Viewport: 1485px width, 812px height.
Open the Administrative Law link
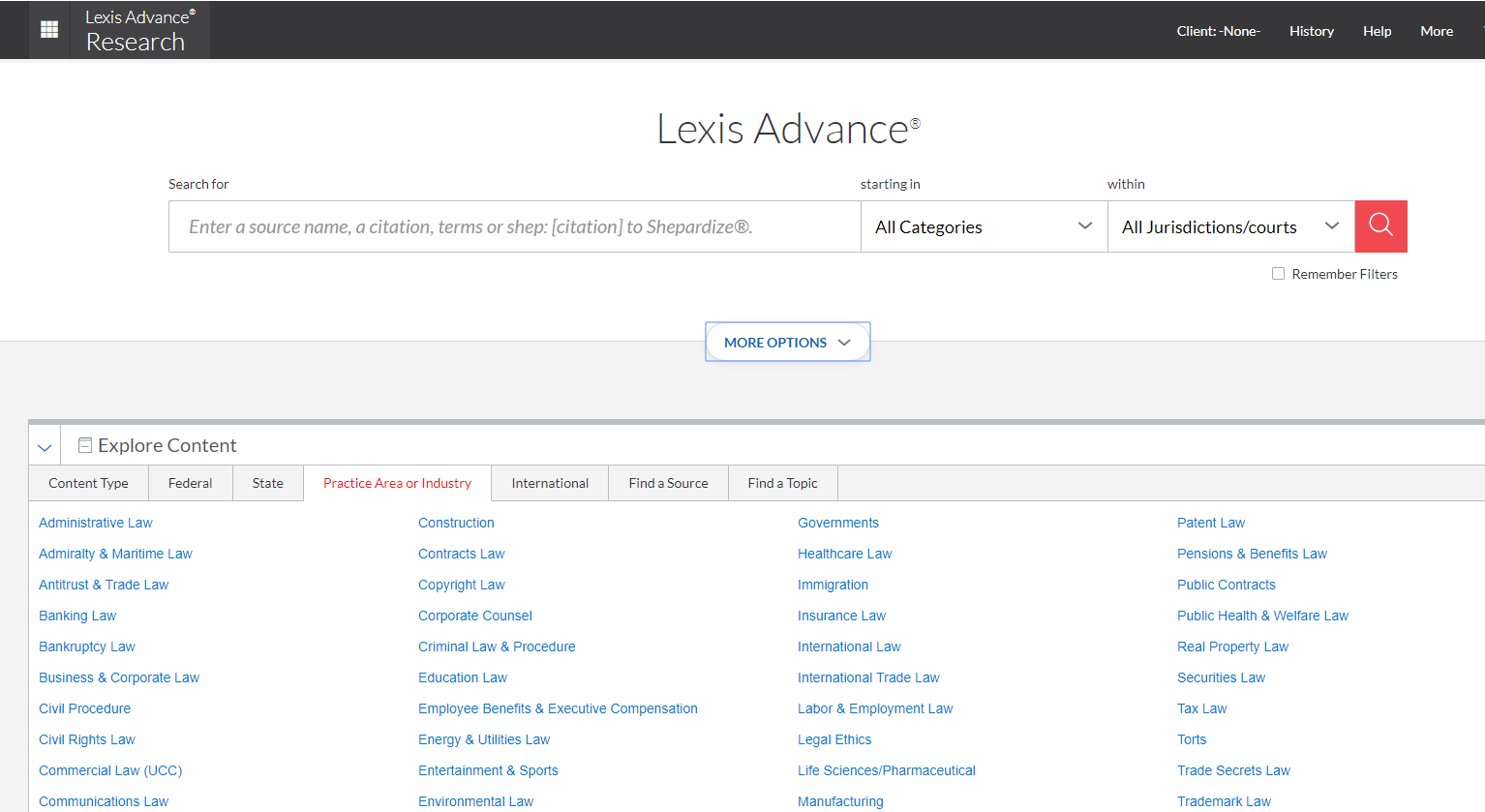point(96,523)
